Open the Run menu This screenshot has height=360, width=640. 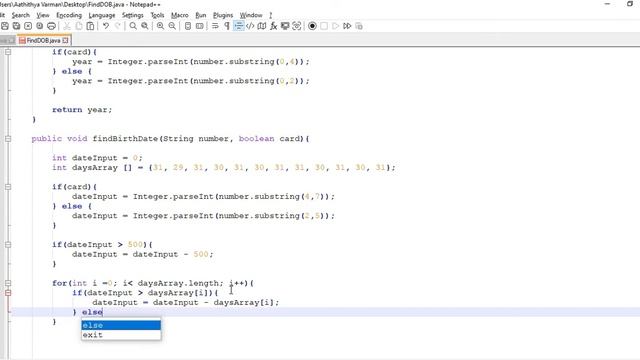201,15
